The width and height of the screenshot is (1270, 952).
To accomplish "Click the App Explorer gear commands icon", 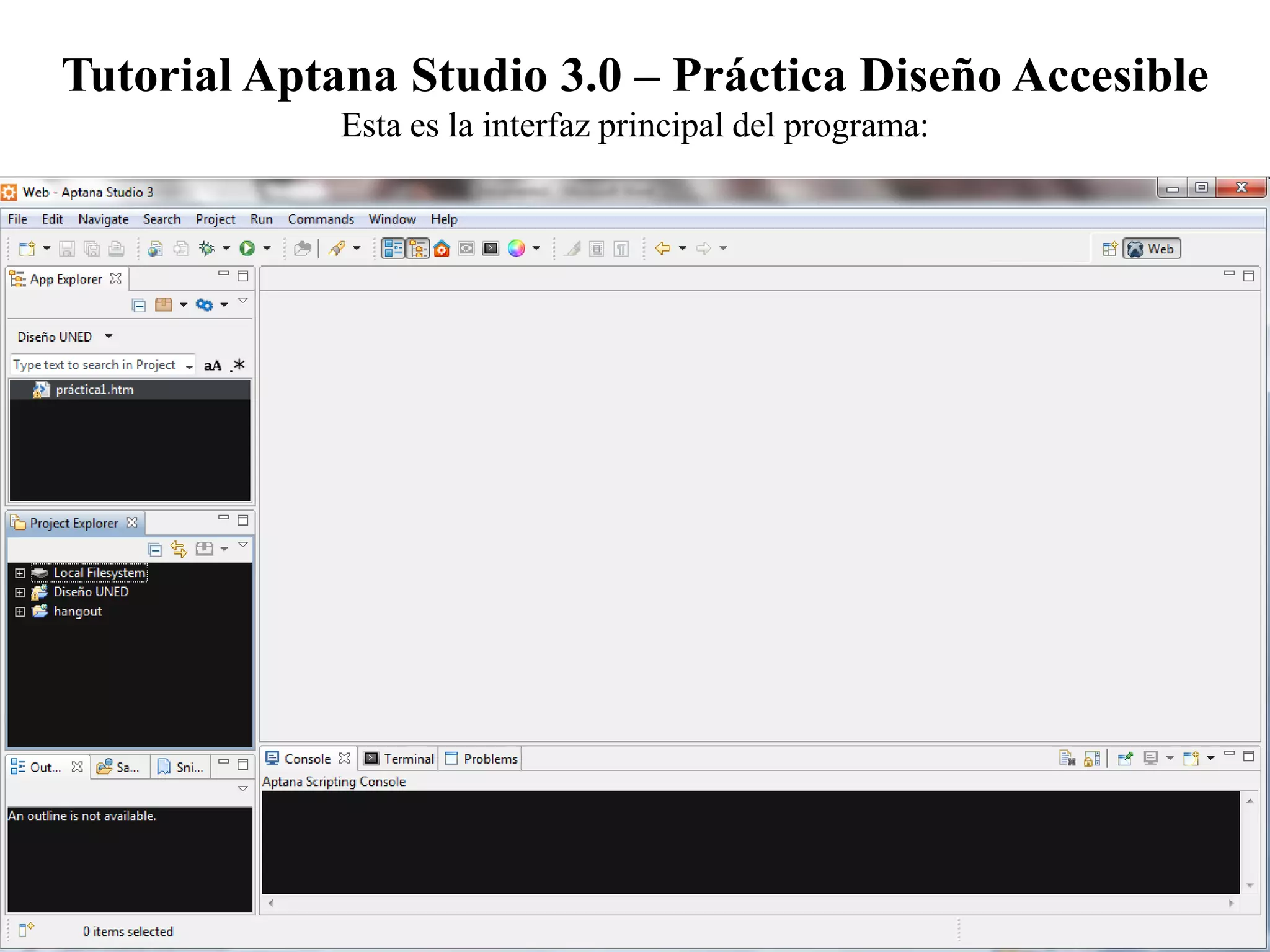I will (x=204, y=304).
